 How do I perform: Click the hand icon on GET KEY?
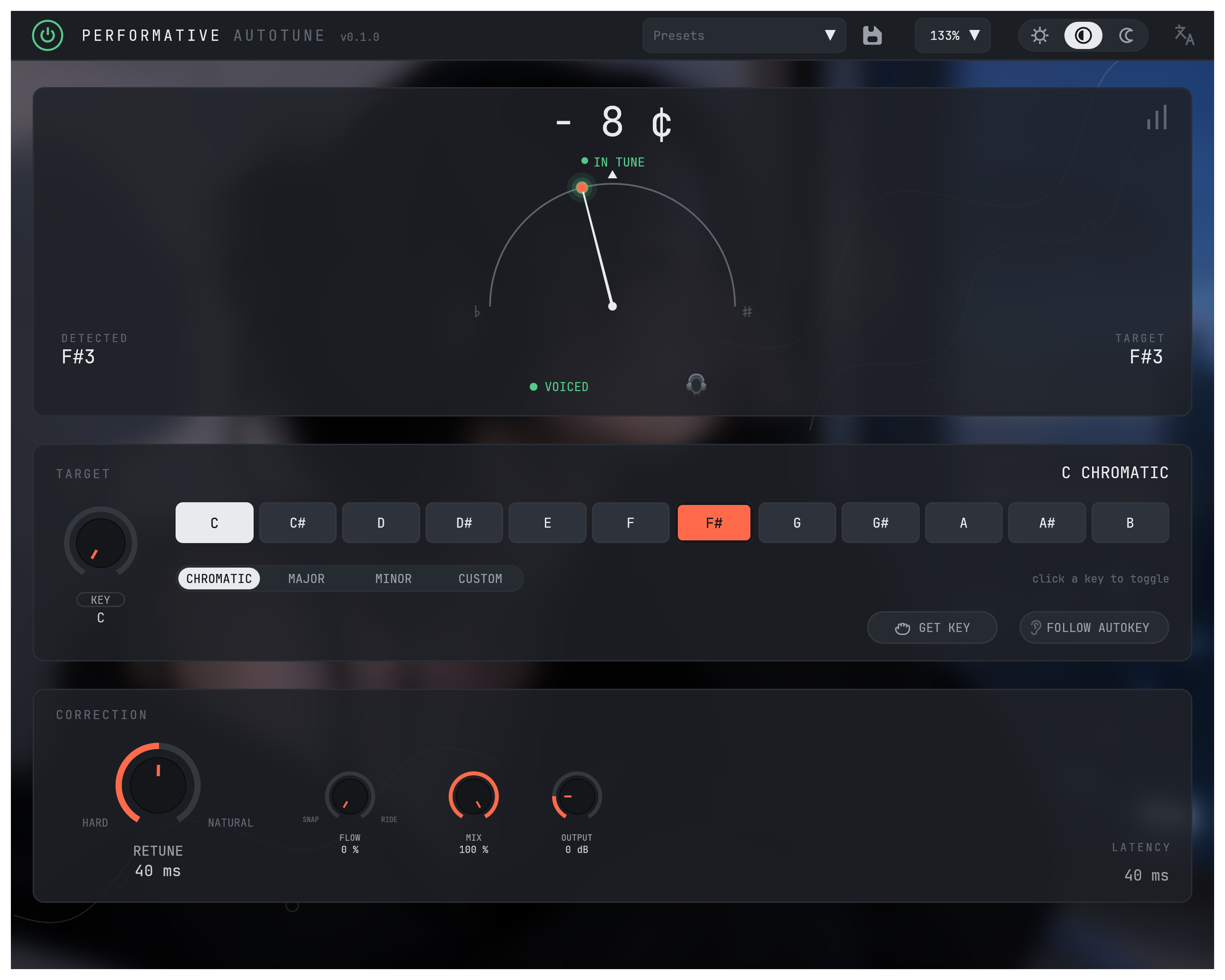pos(902,628)
